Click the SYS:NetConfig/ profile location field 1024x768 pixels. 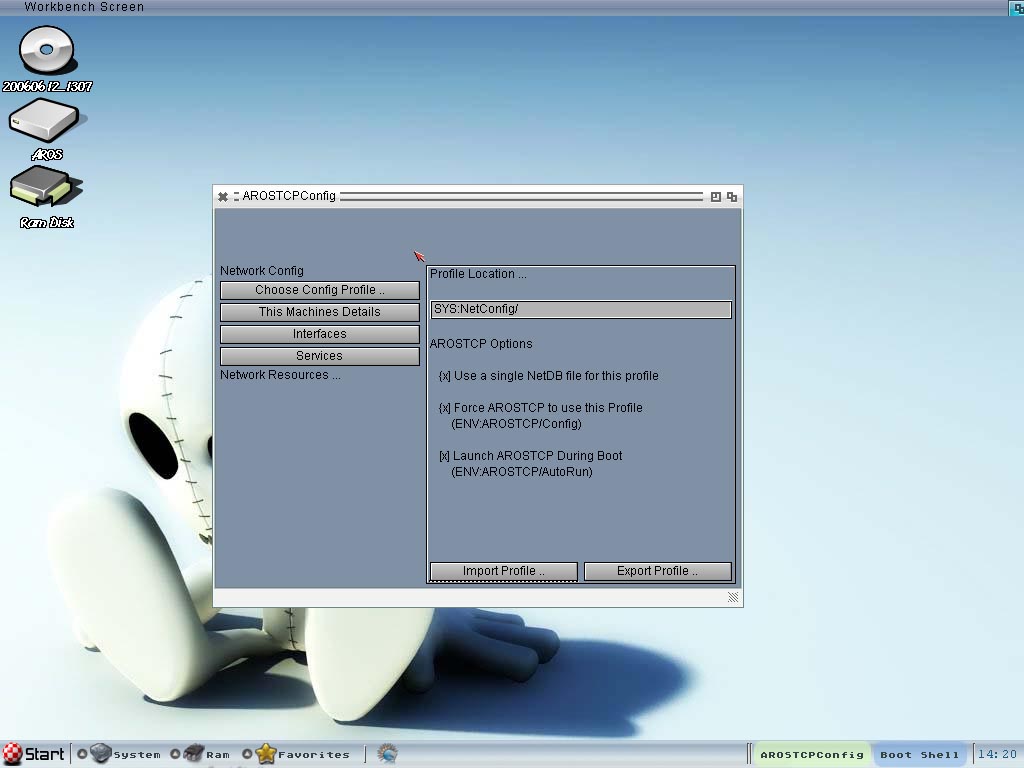581,310
